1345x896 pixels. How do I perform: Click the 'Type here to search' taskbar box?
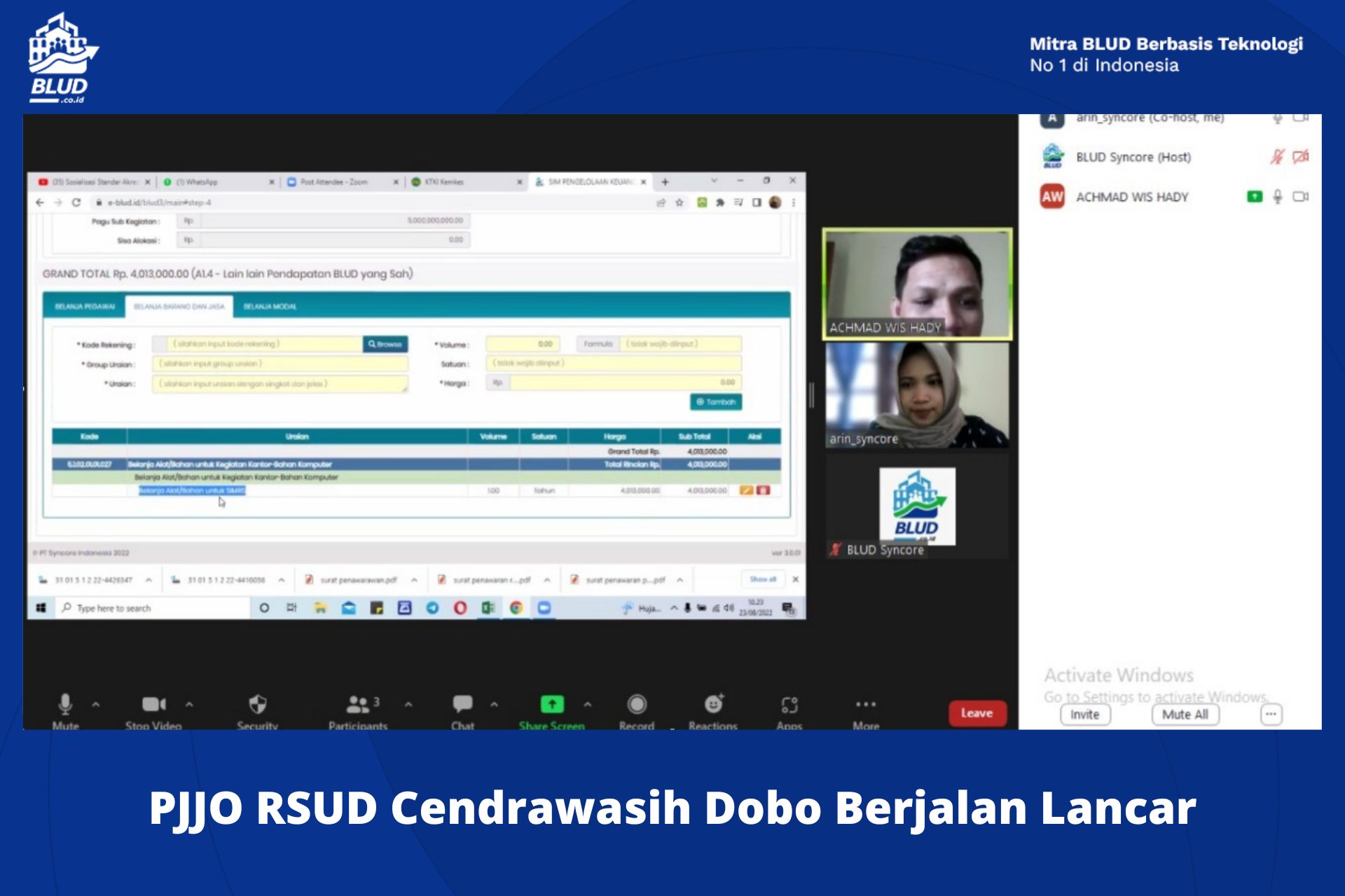click(153, 608)
